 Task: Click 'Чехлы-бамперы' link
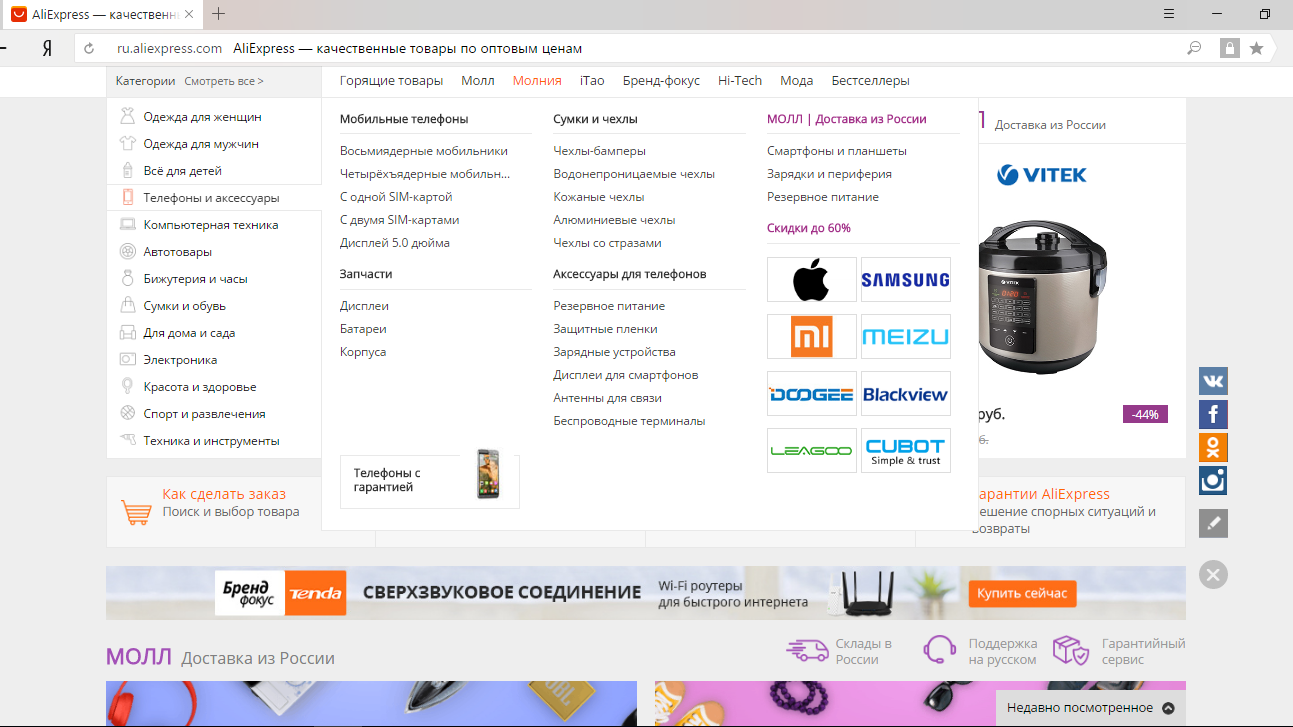click(599, 151)
